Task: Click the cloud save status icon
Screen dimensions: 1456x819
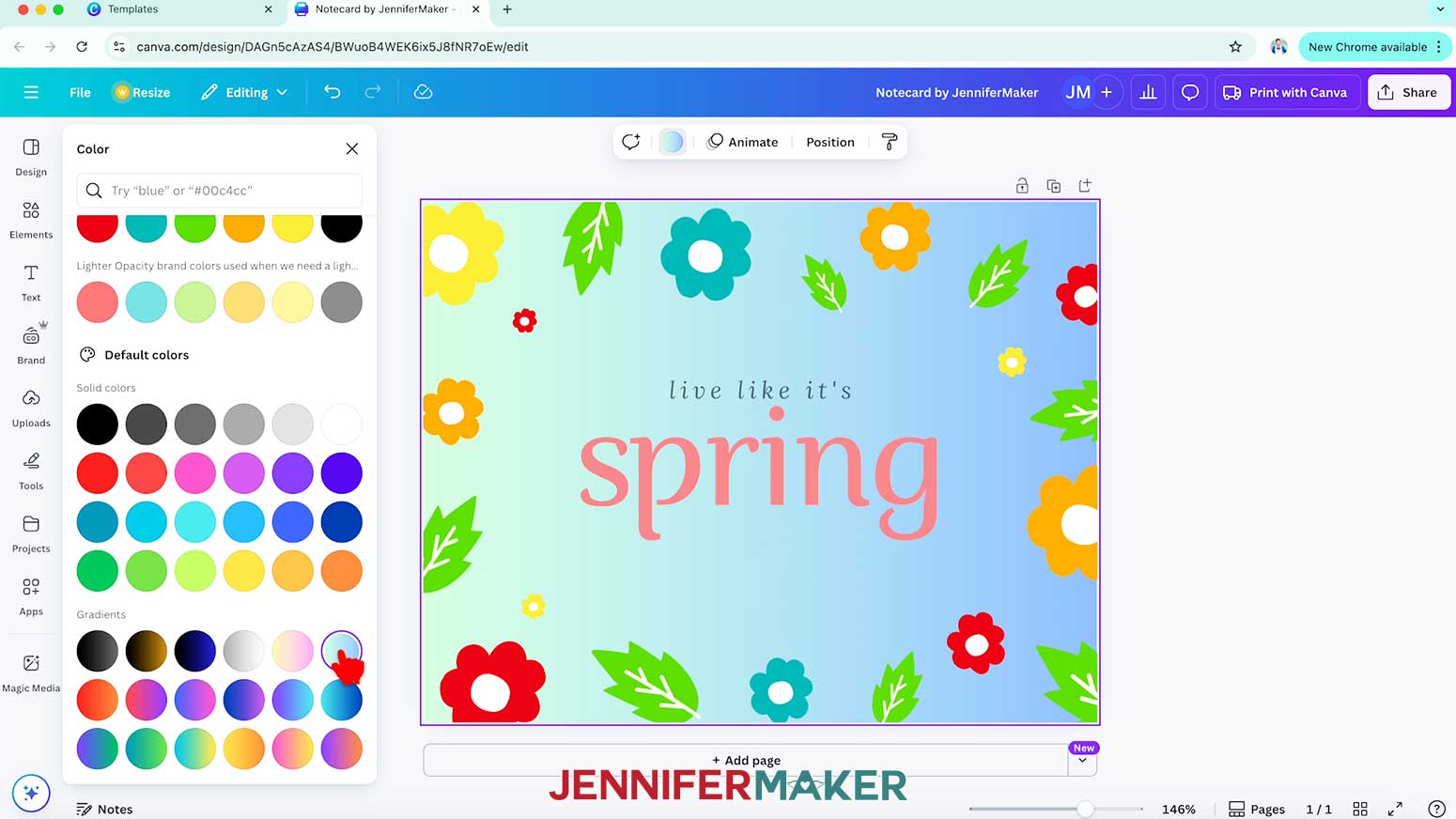Action: (423, 92)
